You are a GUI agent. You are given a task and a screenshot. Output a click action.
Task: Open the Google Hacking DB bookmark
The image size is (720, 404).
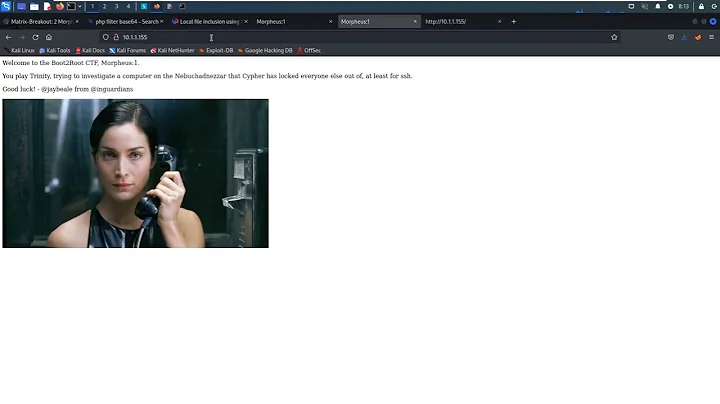(265, 50)
